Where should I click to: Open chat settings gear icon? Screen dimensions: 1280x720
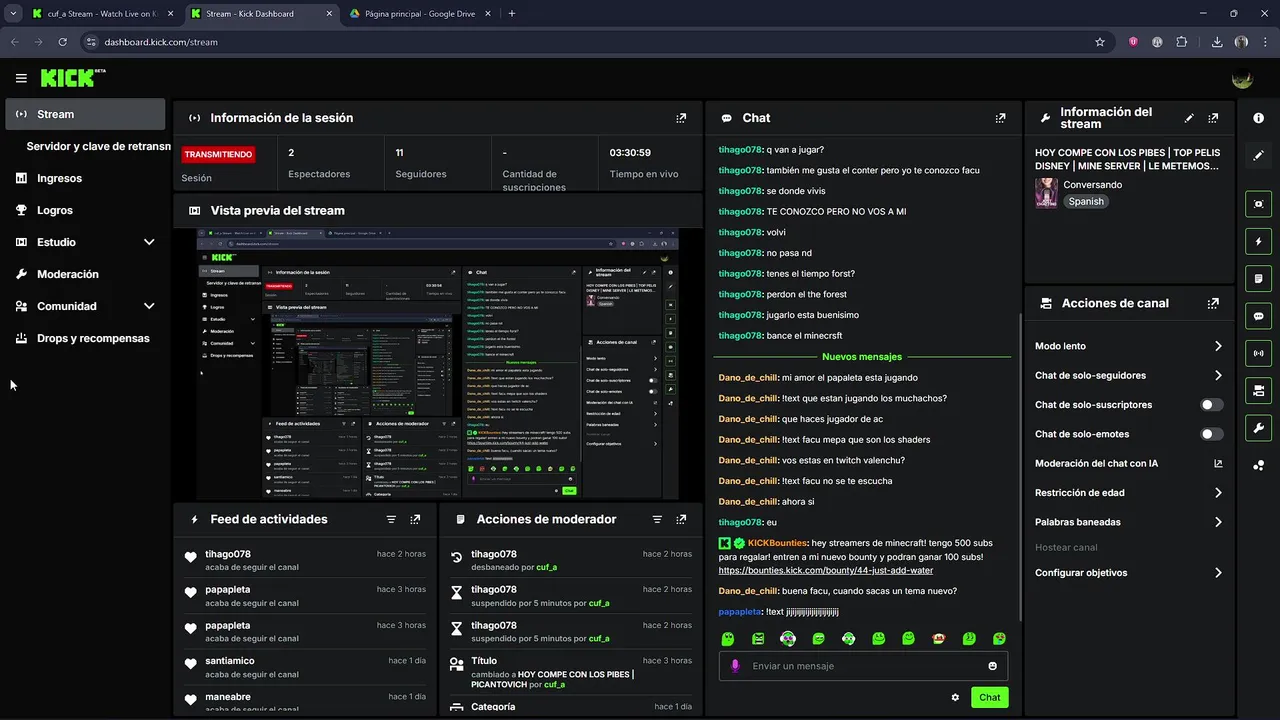(x=955, y=698)
